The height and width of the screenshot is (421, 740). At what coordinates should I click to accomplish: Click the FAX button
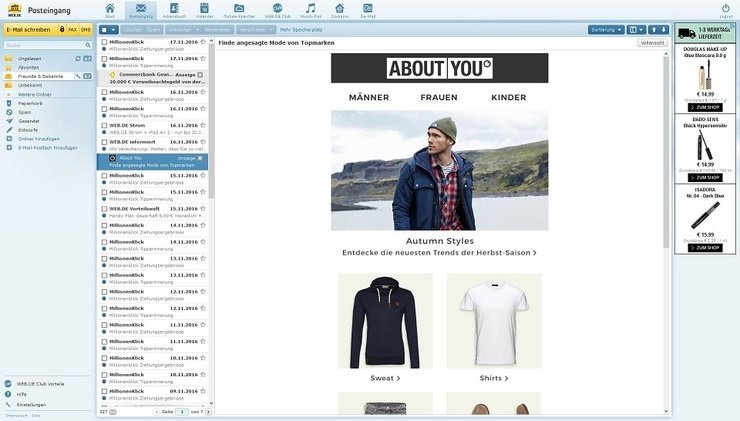72,29
